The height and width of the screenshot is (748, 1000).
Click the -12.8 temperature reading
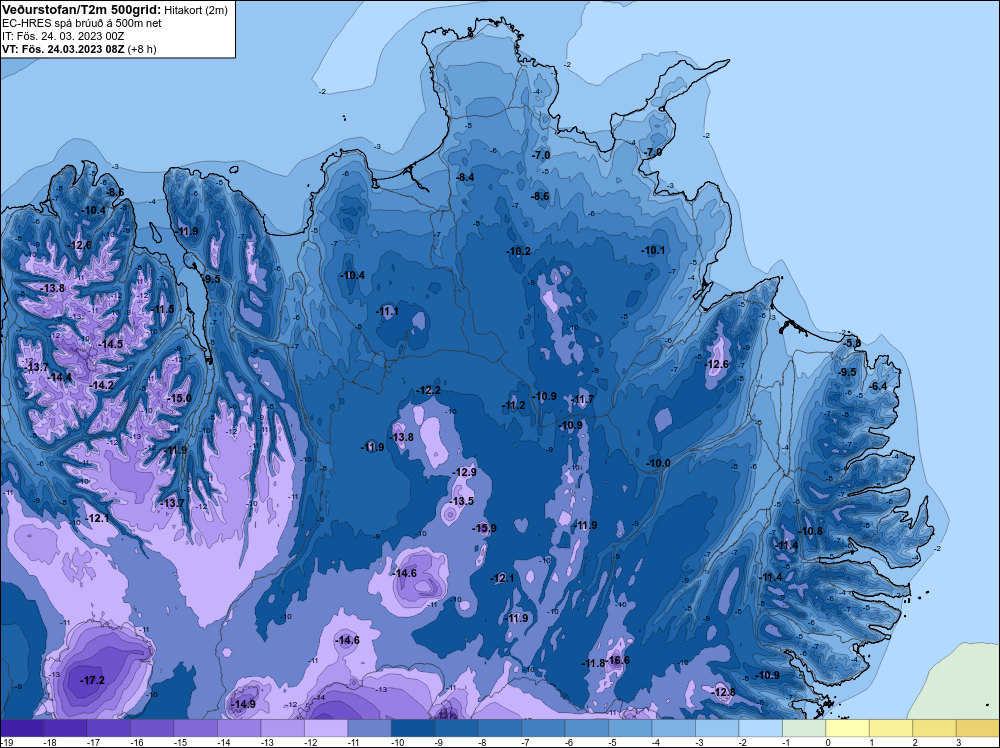(x=723, y=692)
